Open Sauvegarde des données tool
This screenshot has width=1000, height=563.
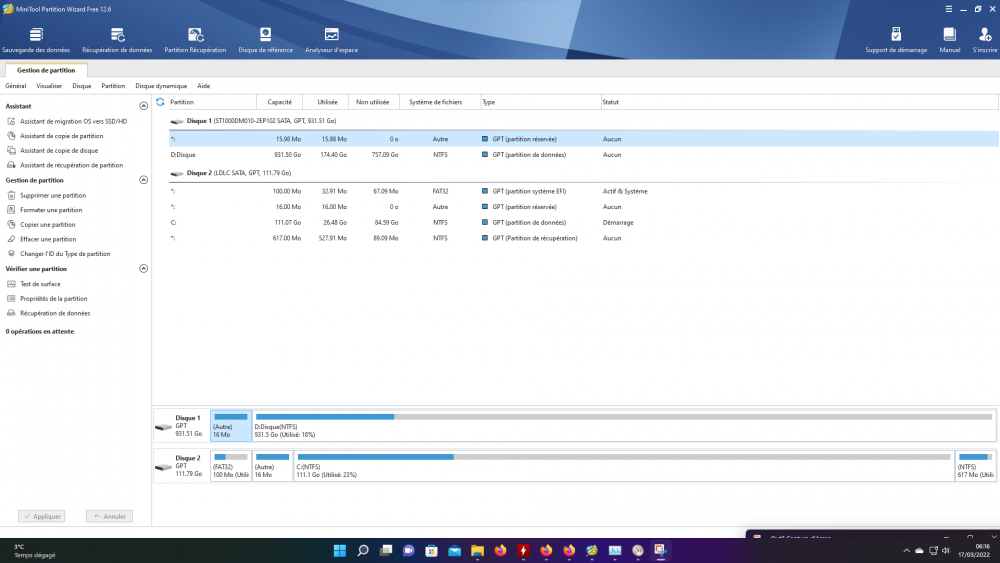[36, 35]
